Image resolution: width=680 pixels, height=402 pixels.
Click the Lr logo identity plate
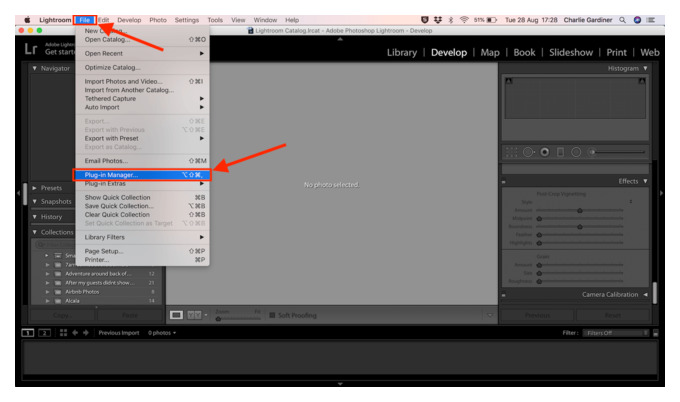tap(31, 49)
